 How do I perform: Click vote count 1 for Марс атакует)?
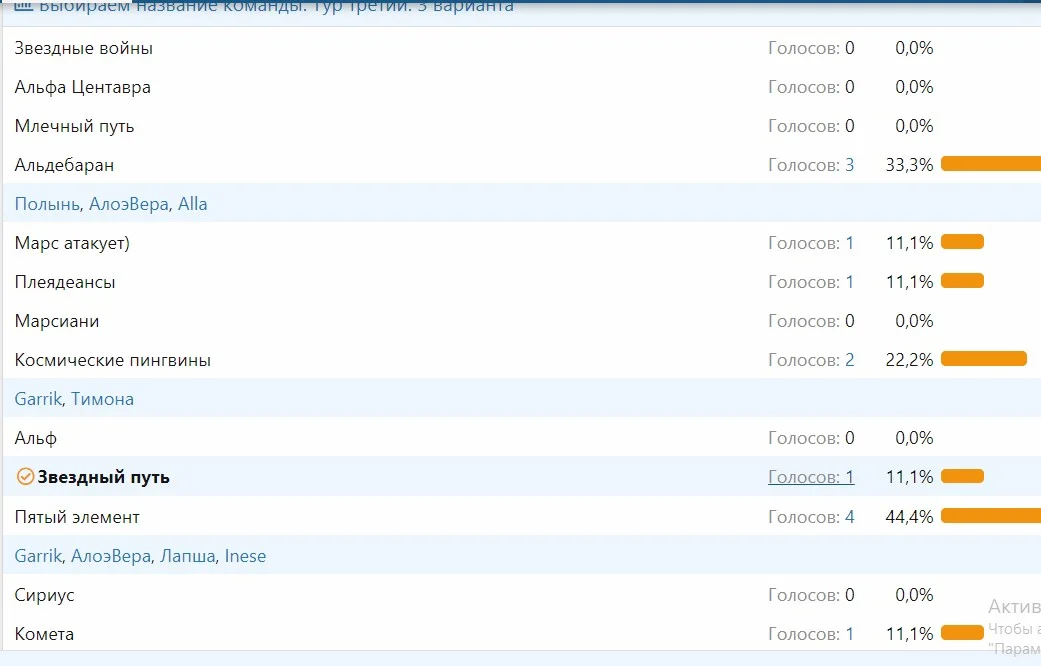[850, 243]
